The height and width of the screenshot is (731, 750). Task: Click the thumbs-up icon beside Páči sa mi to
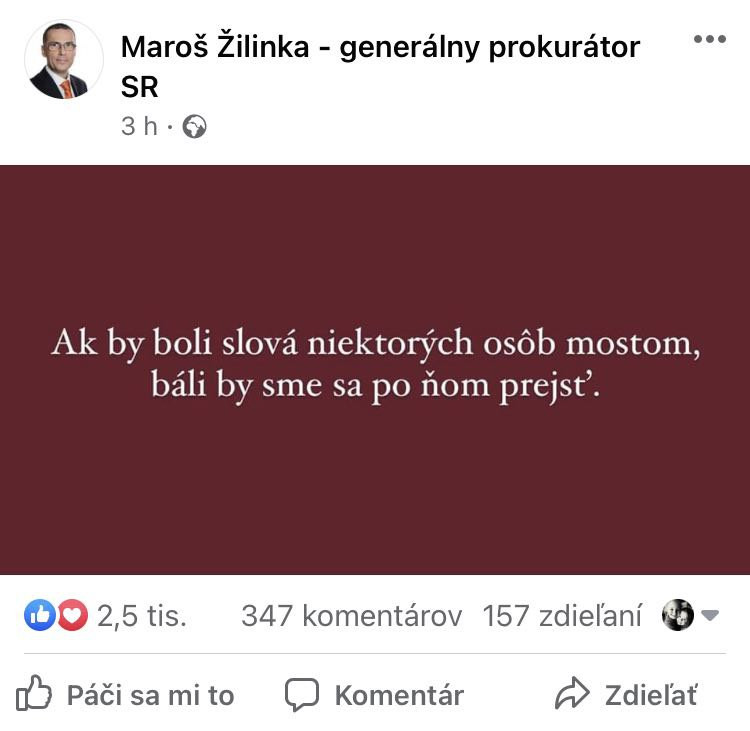point(33,692)
